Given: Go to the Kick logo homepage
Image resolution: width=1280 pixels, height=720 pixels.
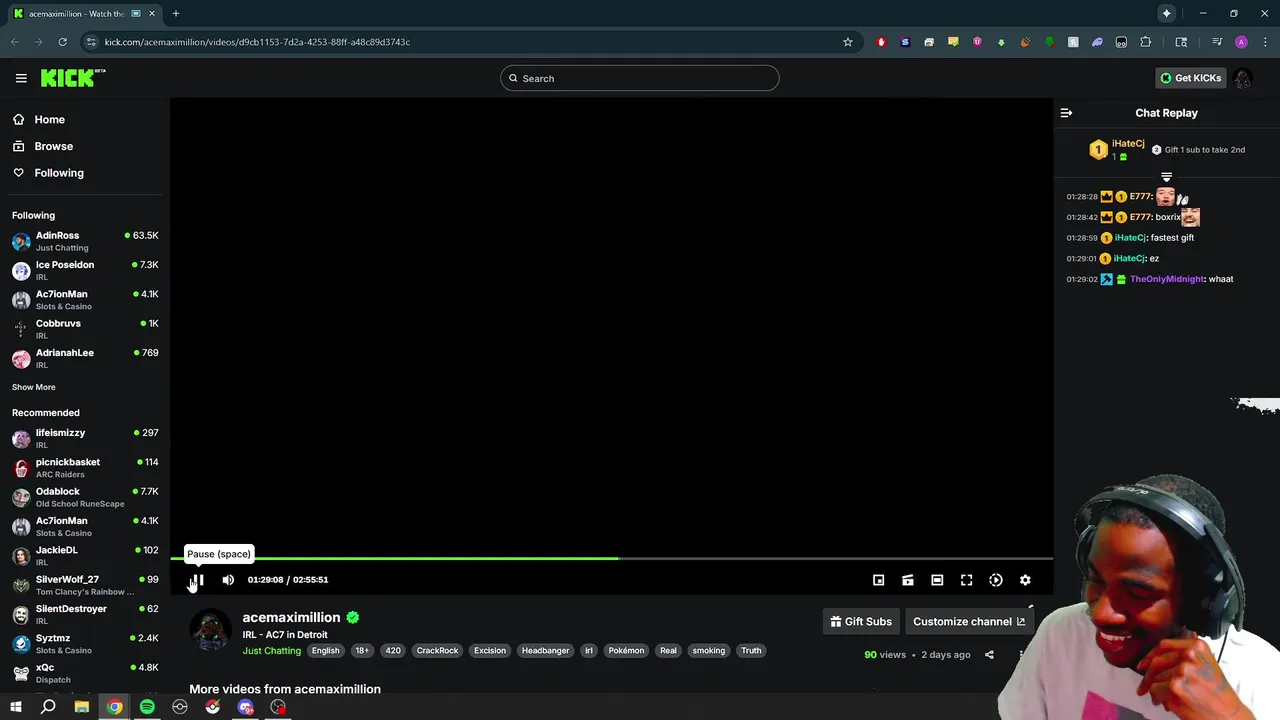Looking at the screenshot, I should click(73, 78).
